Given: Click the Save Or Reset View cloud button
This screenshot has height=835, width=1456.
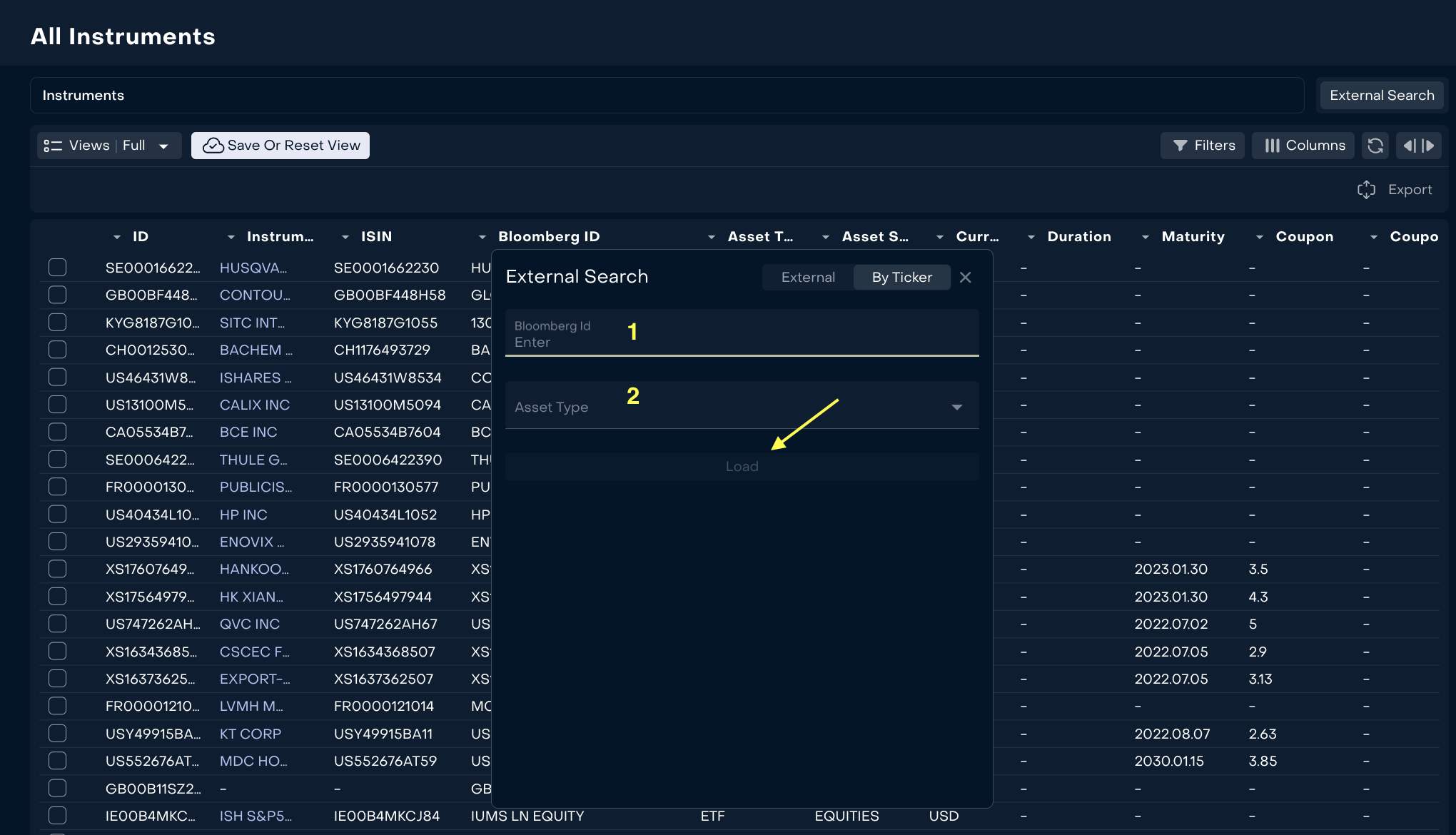Looking at the screenshot, I should (x=280, y=146).
